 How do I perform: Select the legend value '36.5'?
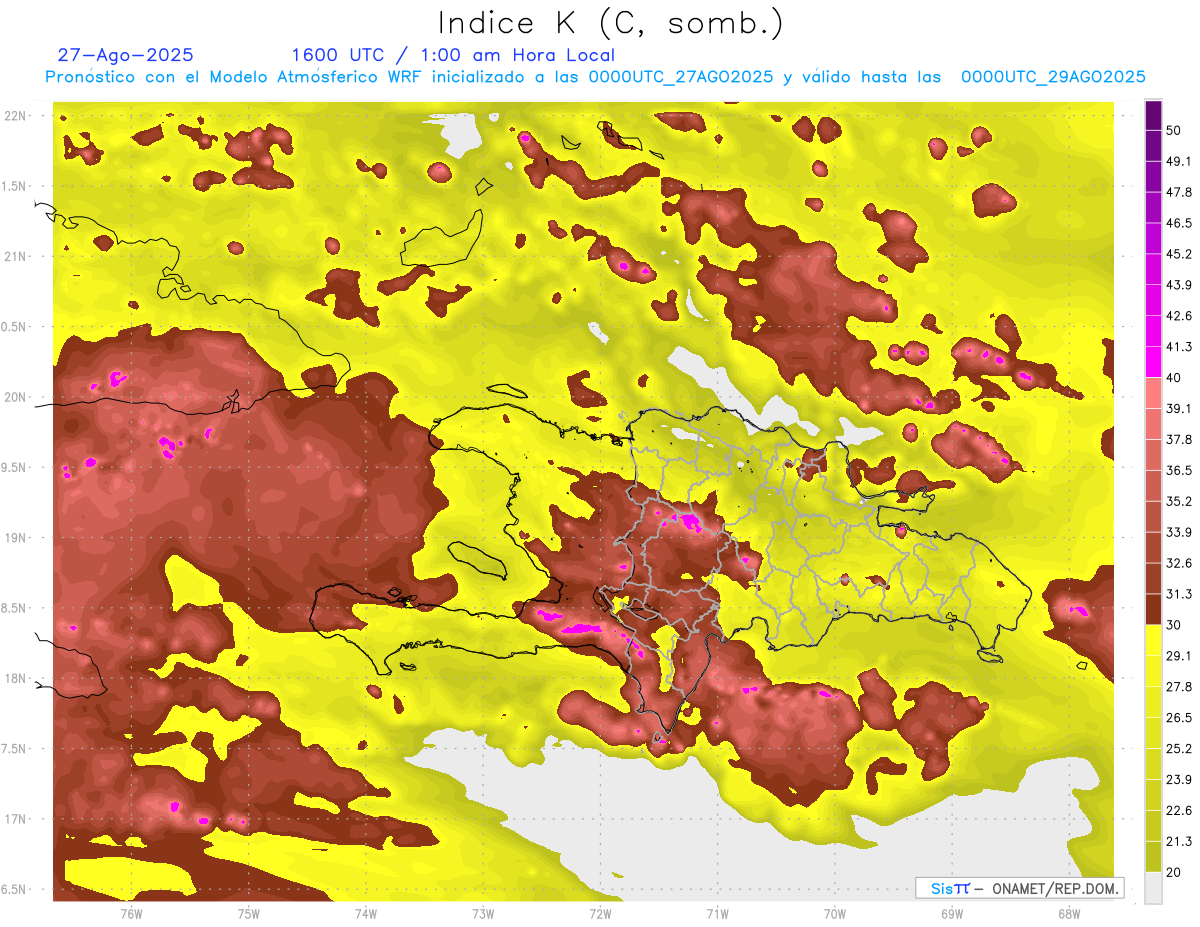point(1179,470)
